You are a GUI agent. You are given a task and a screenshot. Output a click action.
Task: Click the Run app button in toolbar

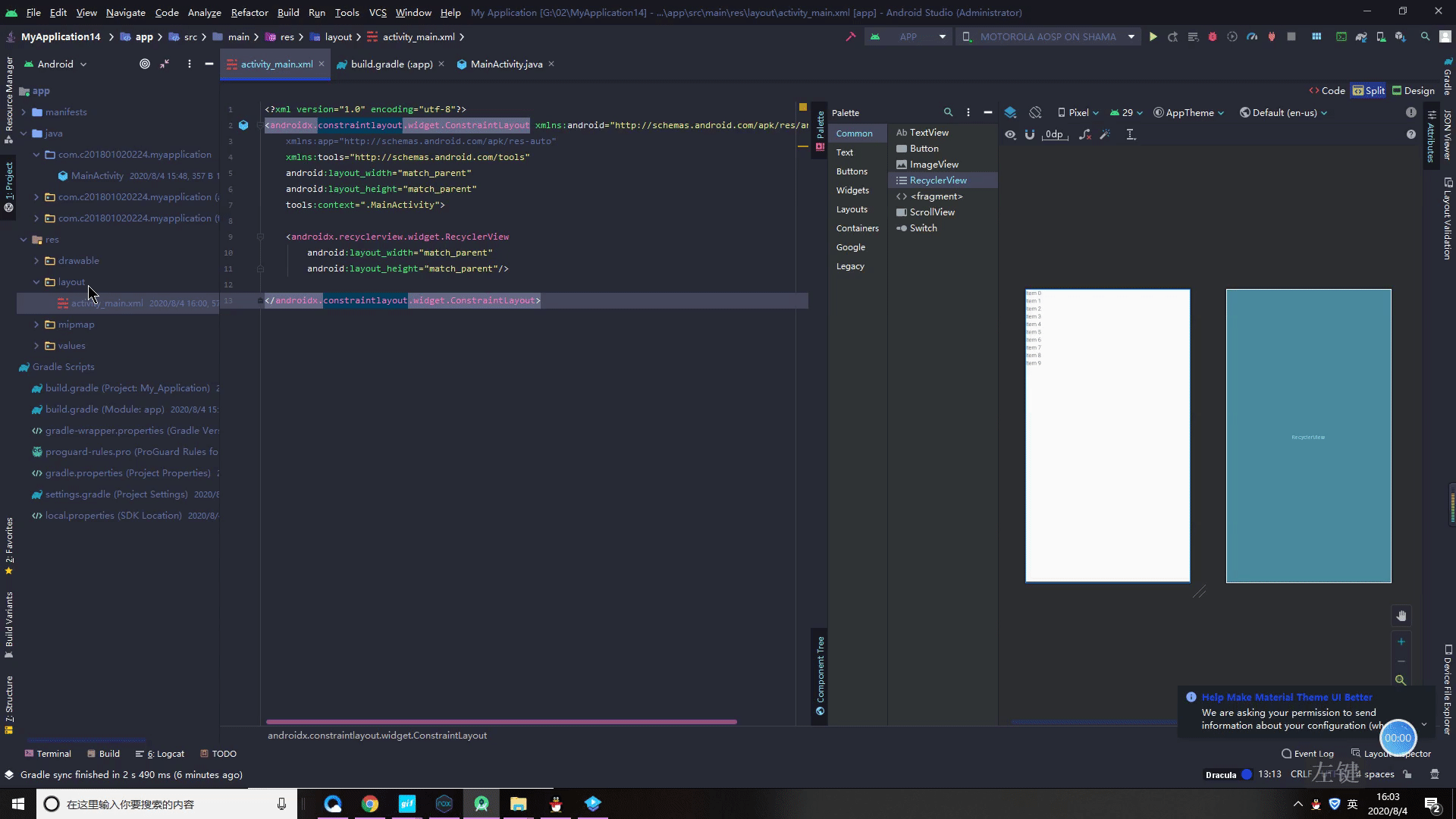[1155, 38]
